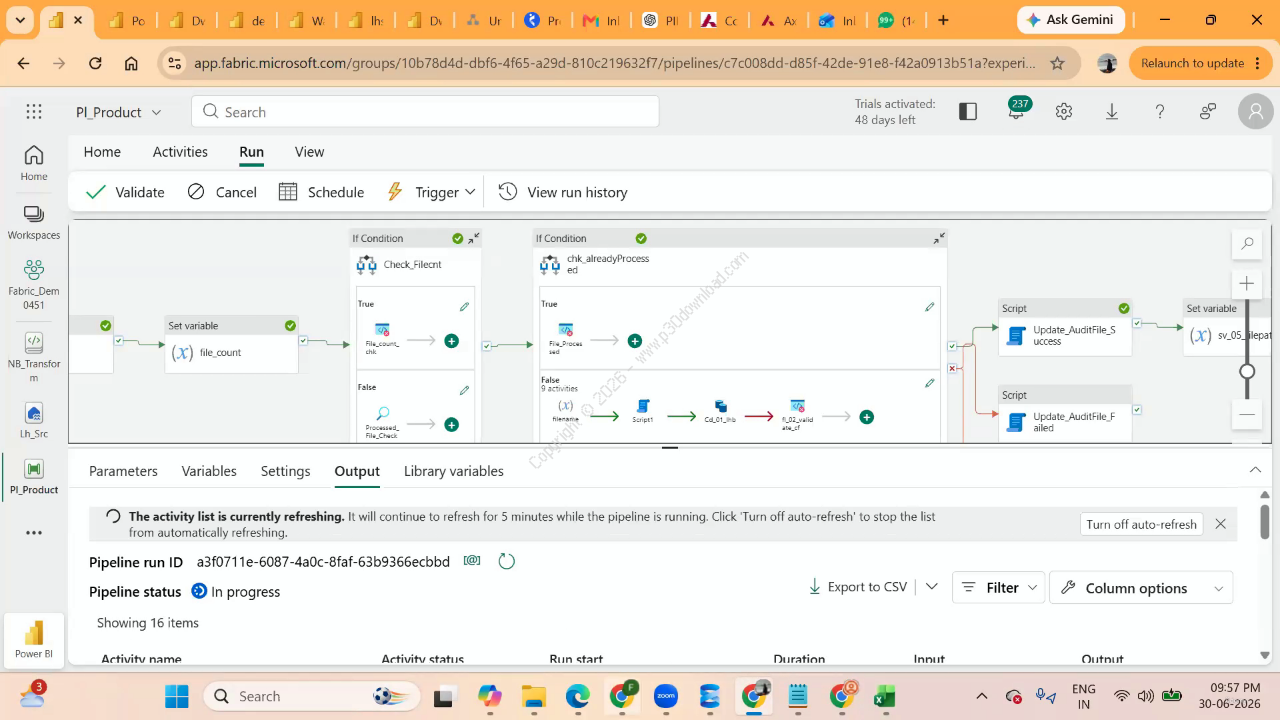Image resolution: width=1280 pixels, height=720 pixels.
Task: Add activity after File_Processed
Action: 634,341
